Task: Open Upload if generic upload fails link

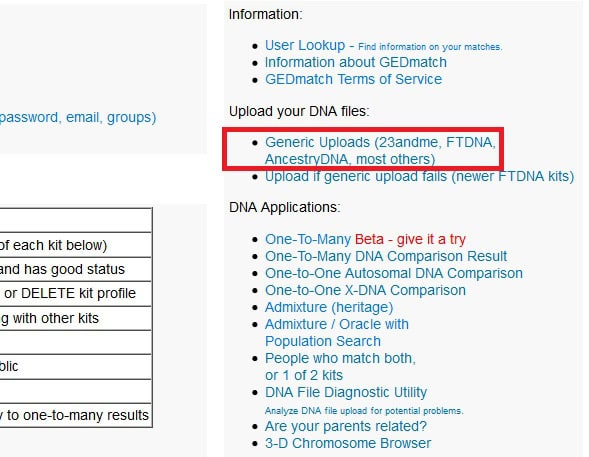Action: click(419, 176)
